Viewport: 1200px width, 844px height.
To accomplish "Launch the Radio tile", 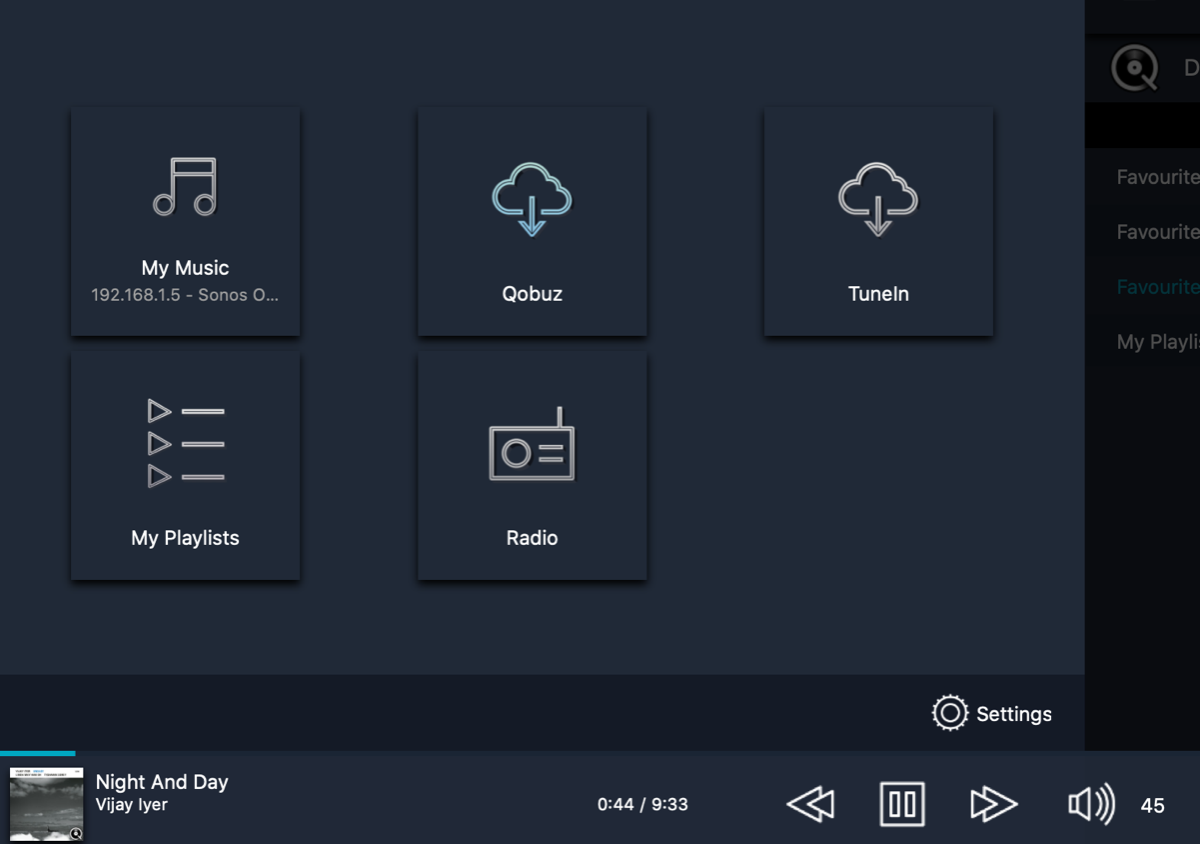I will tap(532, 465).
